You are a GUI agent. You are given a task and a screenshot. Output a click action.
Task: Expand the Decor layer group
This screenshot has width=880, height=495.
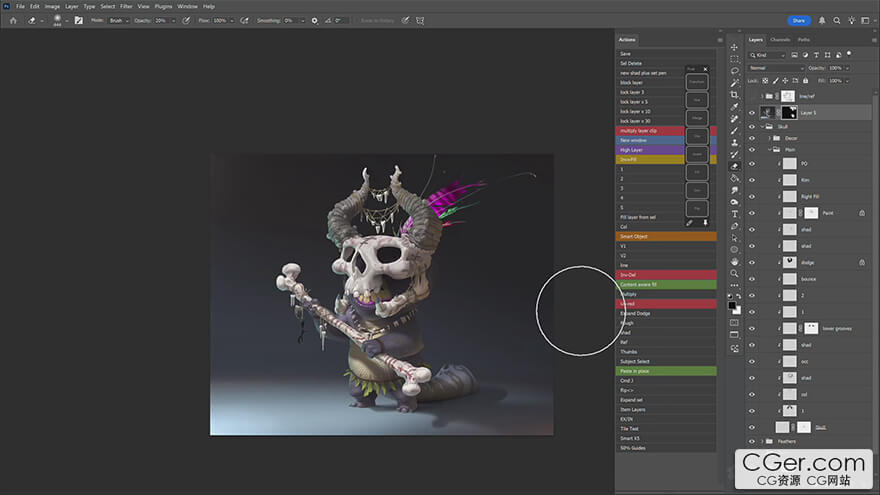[771, 138]
